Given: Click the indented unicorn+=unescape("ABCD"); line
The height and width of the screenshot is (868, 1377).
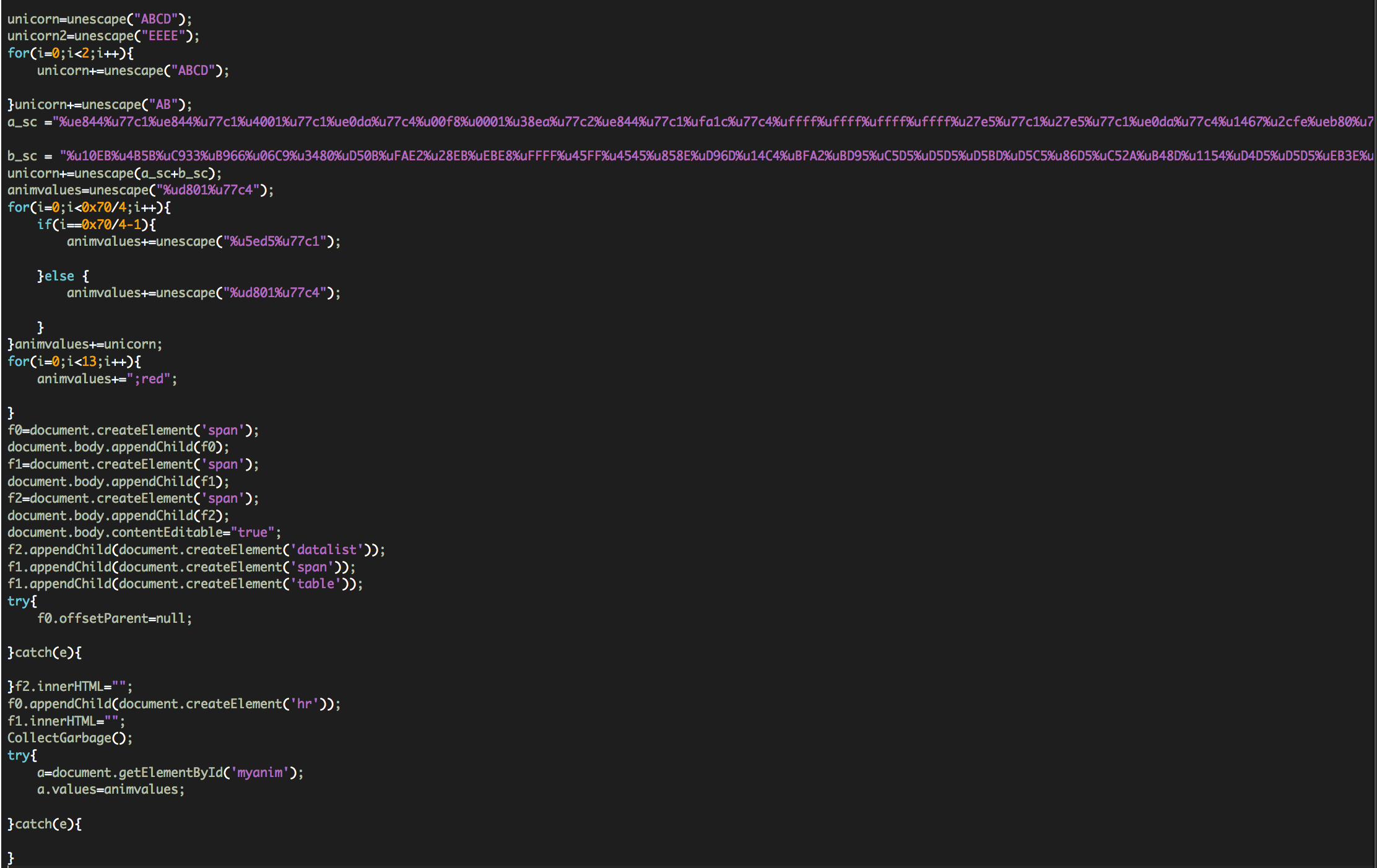Looking at the screenshot, I should 133,71.
